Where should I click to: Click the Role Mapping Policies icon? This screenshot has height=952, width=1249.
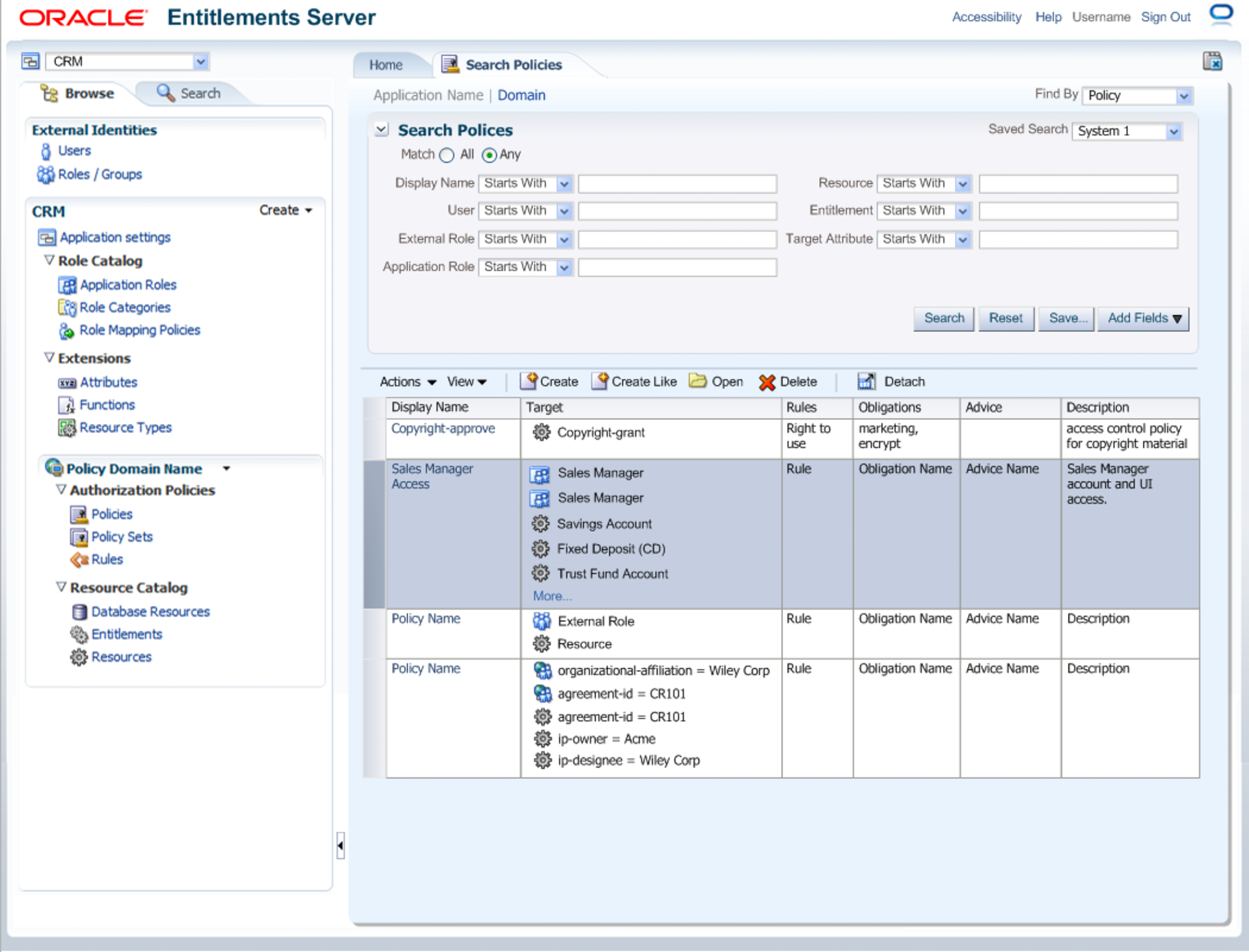click(67, 330)
